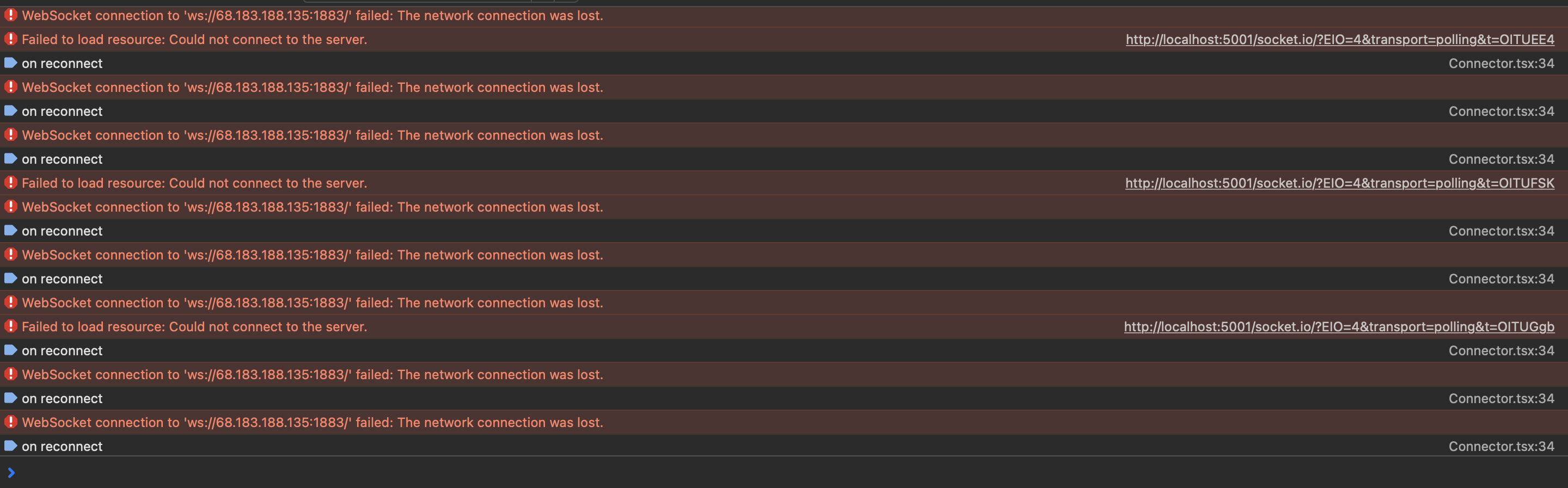Click the error icon beside the OITUFSK resource failure
1568x488 pixels.
(x=10, y=183)
